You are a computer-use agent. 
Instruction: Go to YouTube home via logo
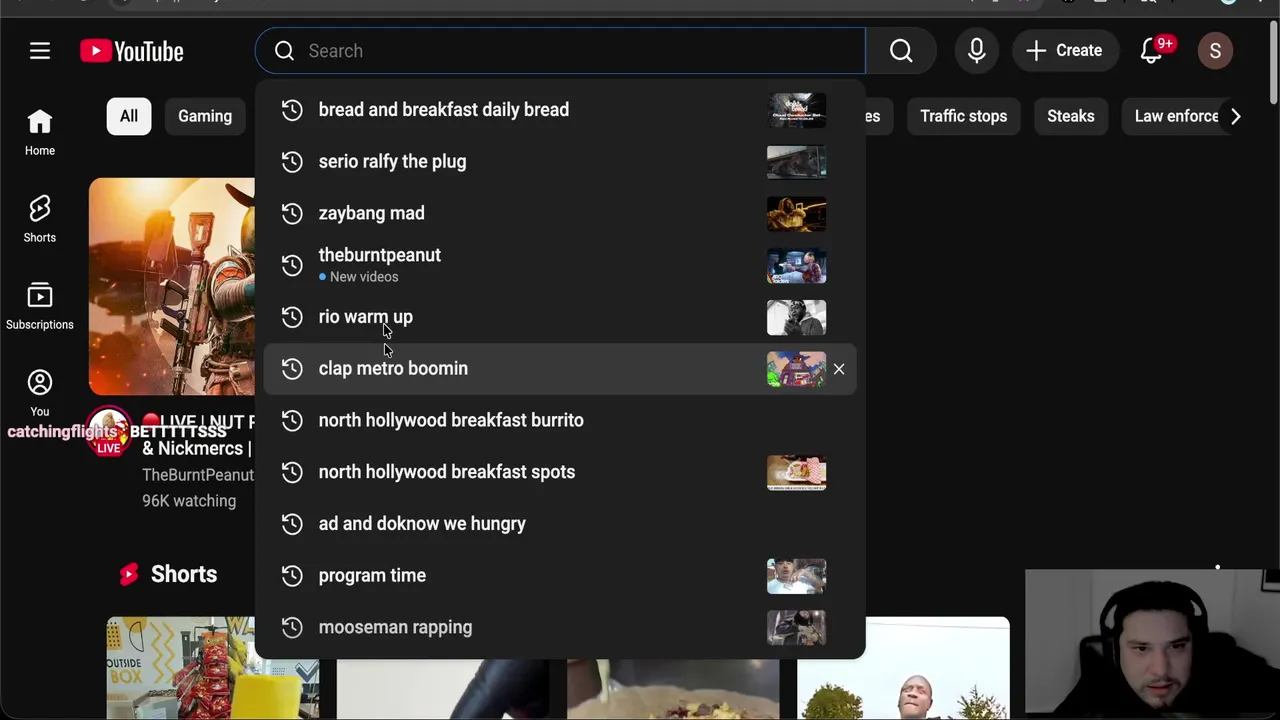pos(132,51)
